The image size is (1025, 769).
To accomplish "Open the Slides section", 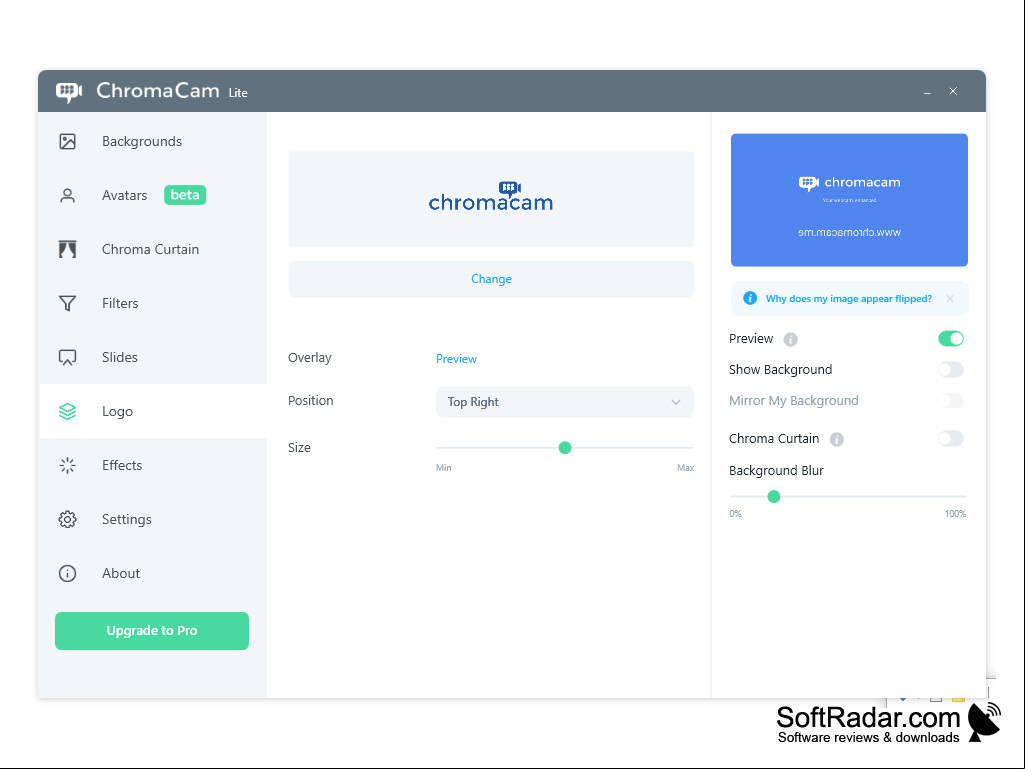I will point(153,357).
